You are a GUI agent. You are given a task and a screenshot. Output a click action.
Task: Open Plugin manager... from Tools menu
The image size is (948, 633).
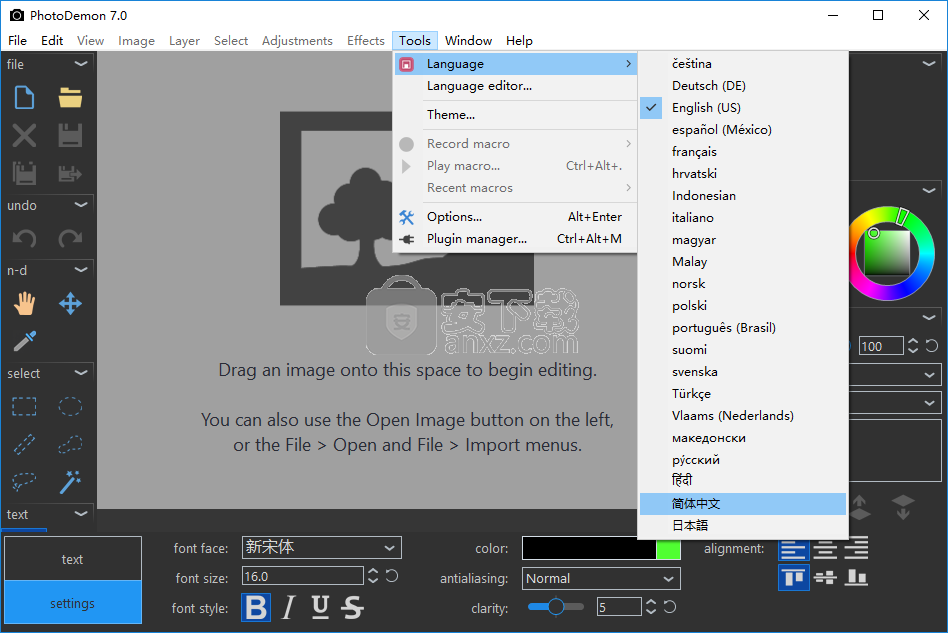[x=515, y=239]
